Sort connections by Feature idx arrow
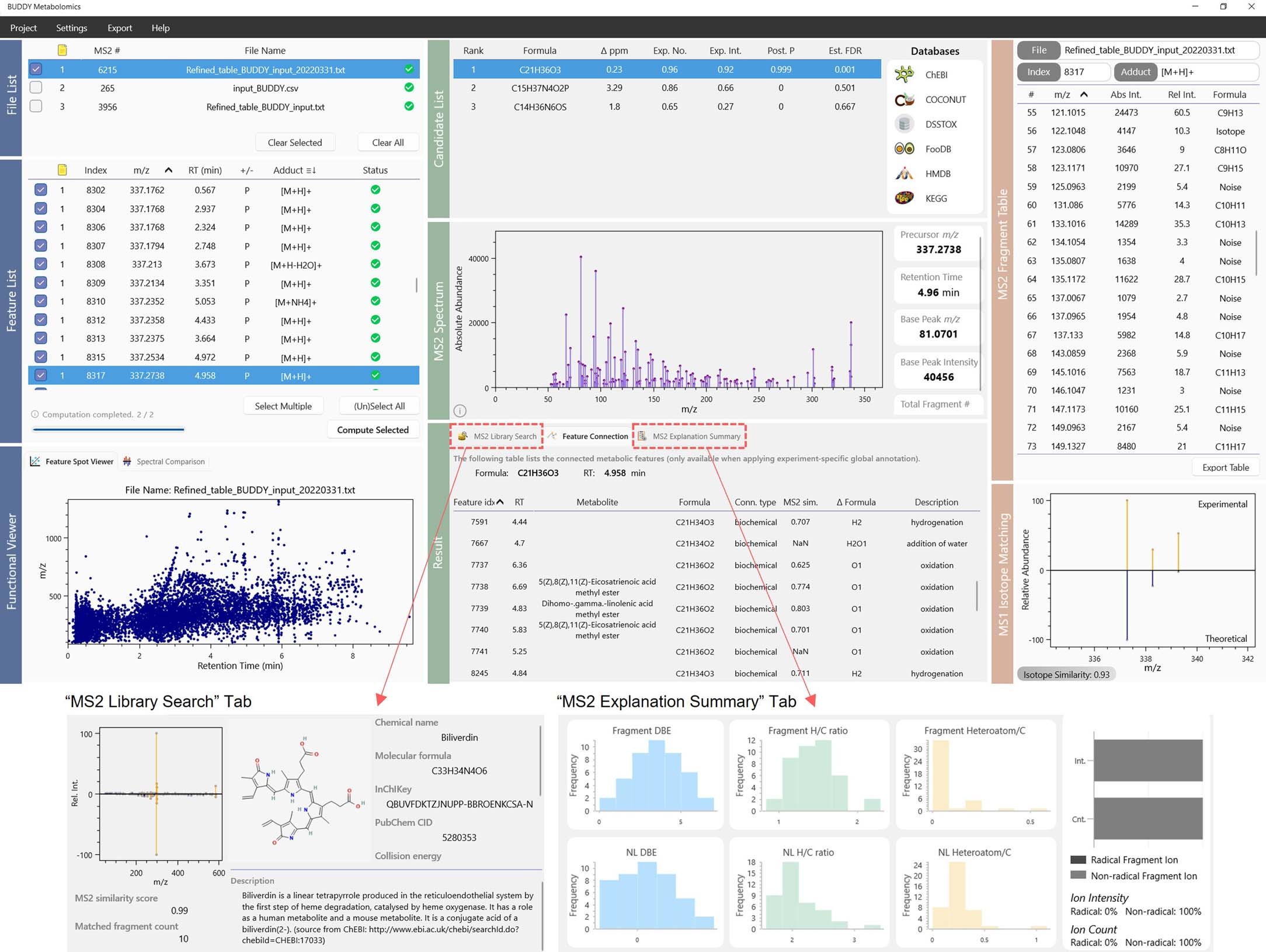The height and width of the screenshot is (952, 1266). pos(500,502)
